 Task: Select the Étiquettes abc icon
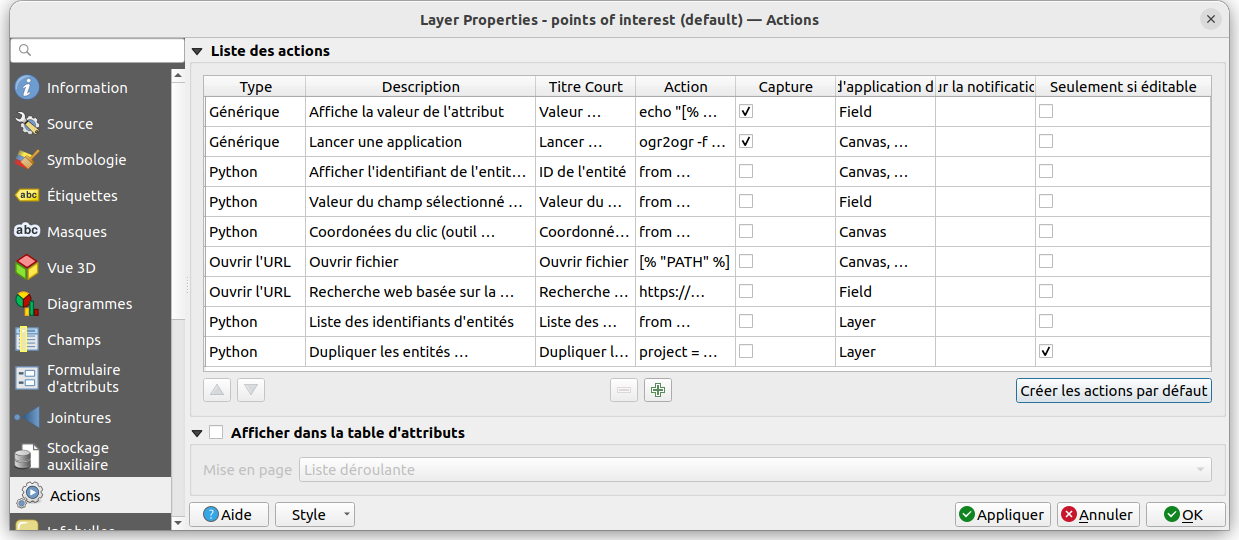coord(27,195)
